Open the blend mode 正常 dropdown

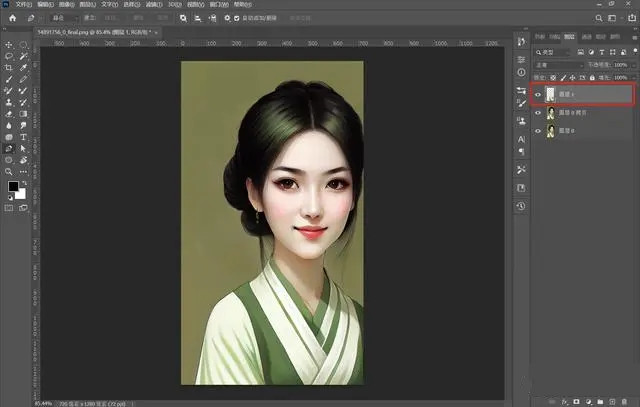(x=559, y=65)
